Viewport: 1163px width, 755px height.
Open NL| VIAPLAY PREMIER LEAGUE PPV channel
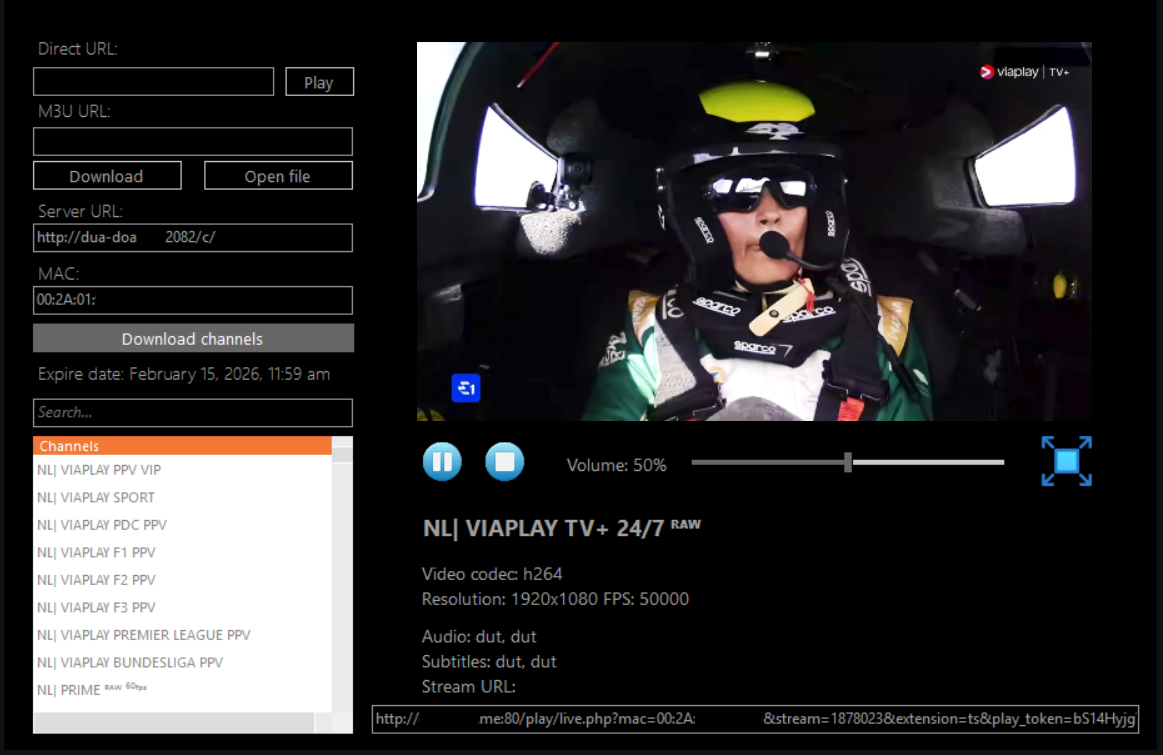tap(144, 635)
